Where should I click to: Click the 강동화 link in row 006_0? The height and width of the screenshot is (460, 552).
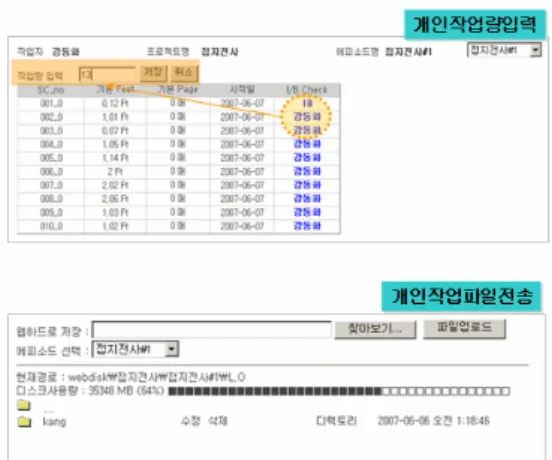[307, 171]
